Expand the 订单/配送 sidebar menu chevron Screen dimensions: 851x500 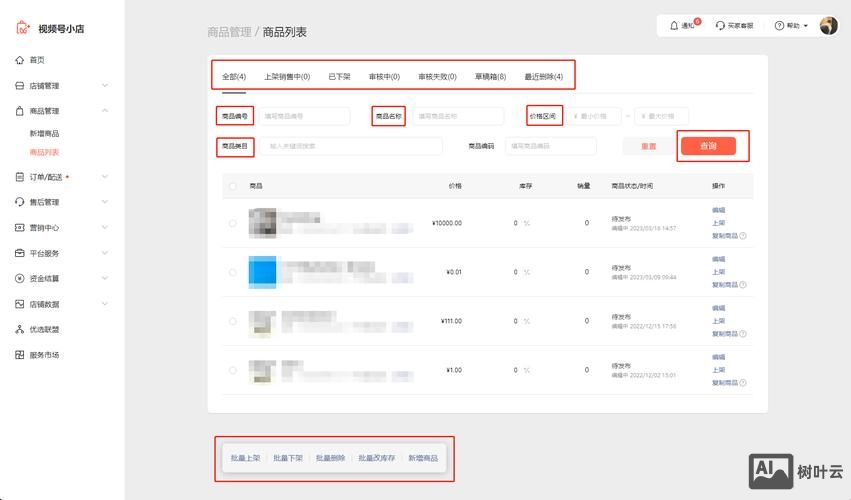pyautogui.click(x=105, y=176)
